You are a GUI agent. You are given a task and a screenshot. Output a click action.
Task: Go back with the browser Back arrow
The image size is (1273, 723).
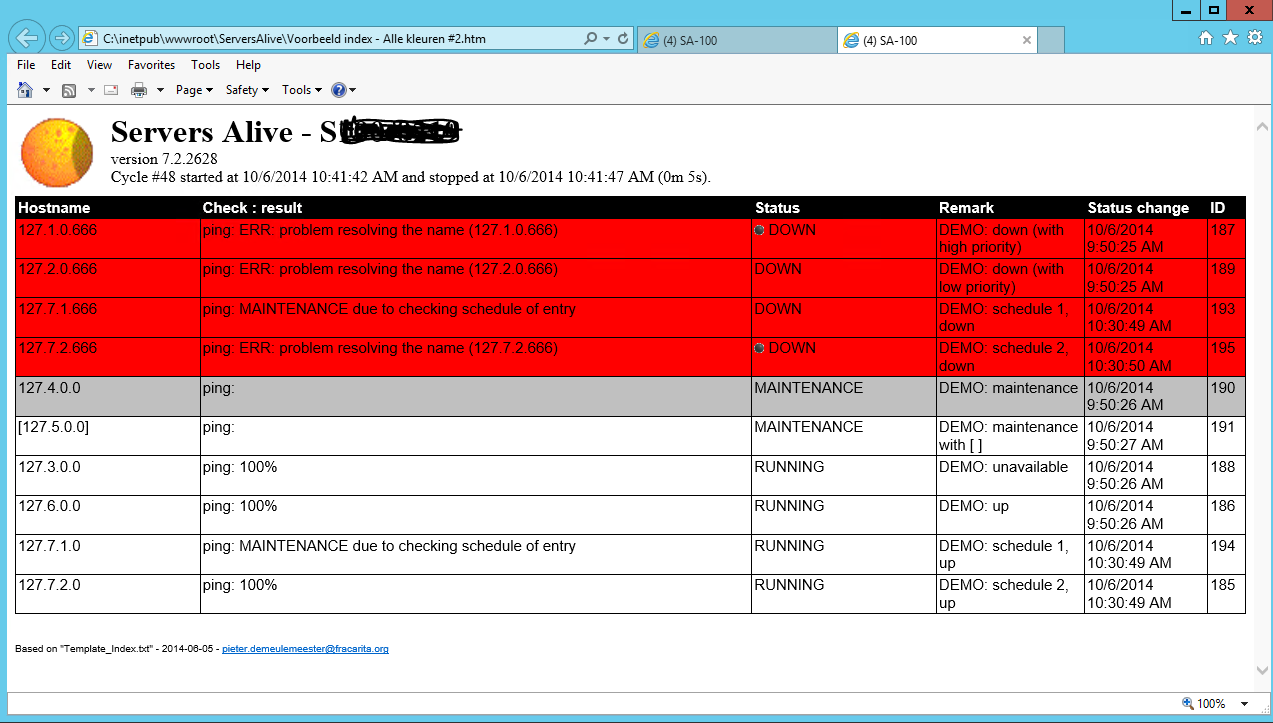coord(28,39)
